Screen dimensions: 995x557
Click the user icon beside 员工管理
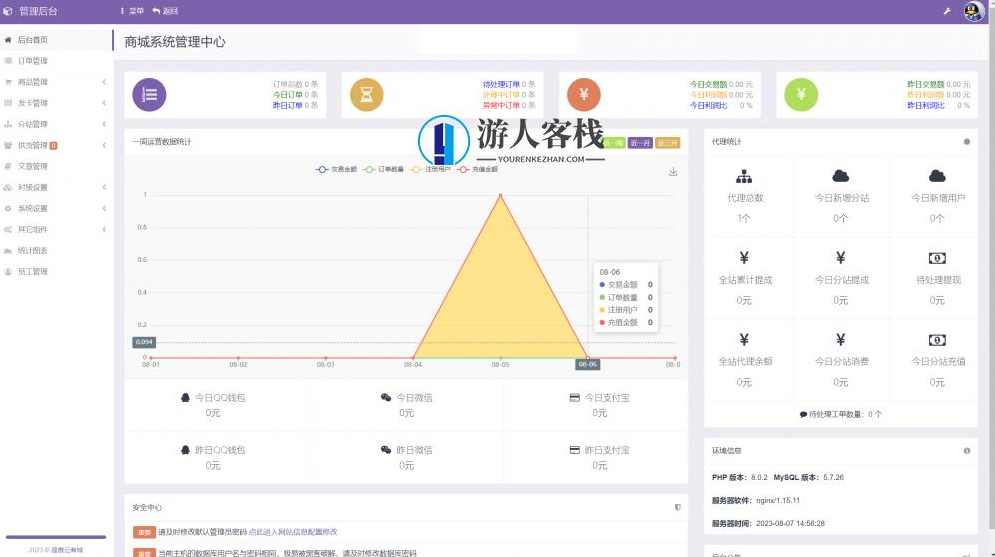point(8,272)
